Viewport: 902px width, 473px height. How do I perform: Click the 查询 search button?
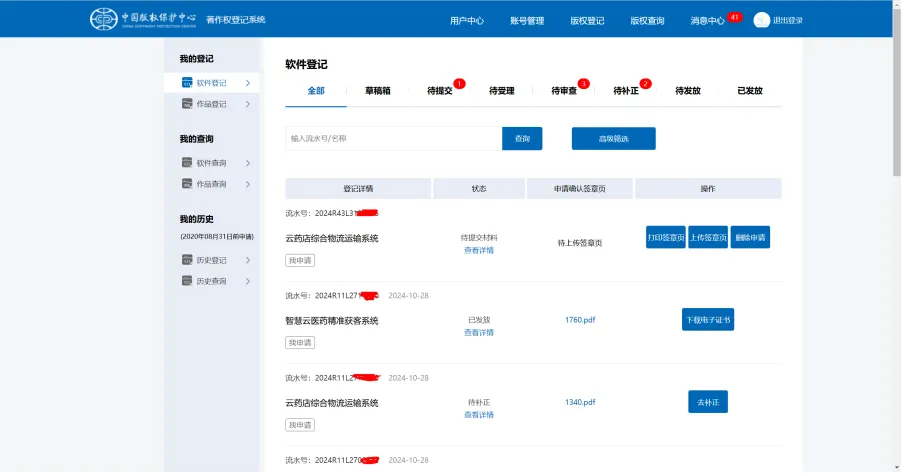pos(522,139)
